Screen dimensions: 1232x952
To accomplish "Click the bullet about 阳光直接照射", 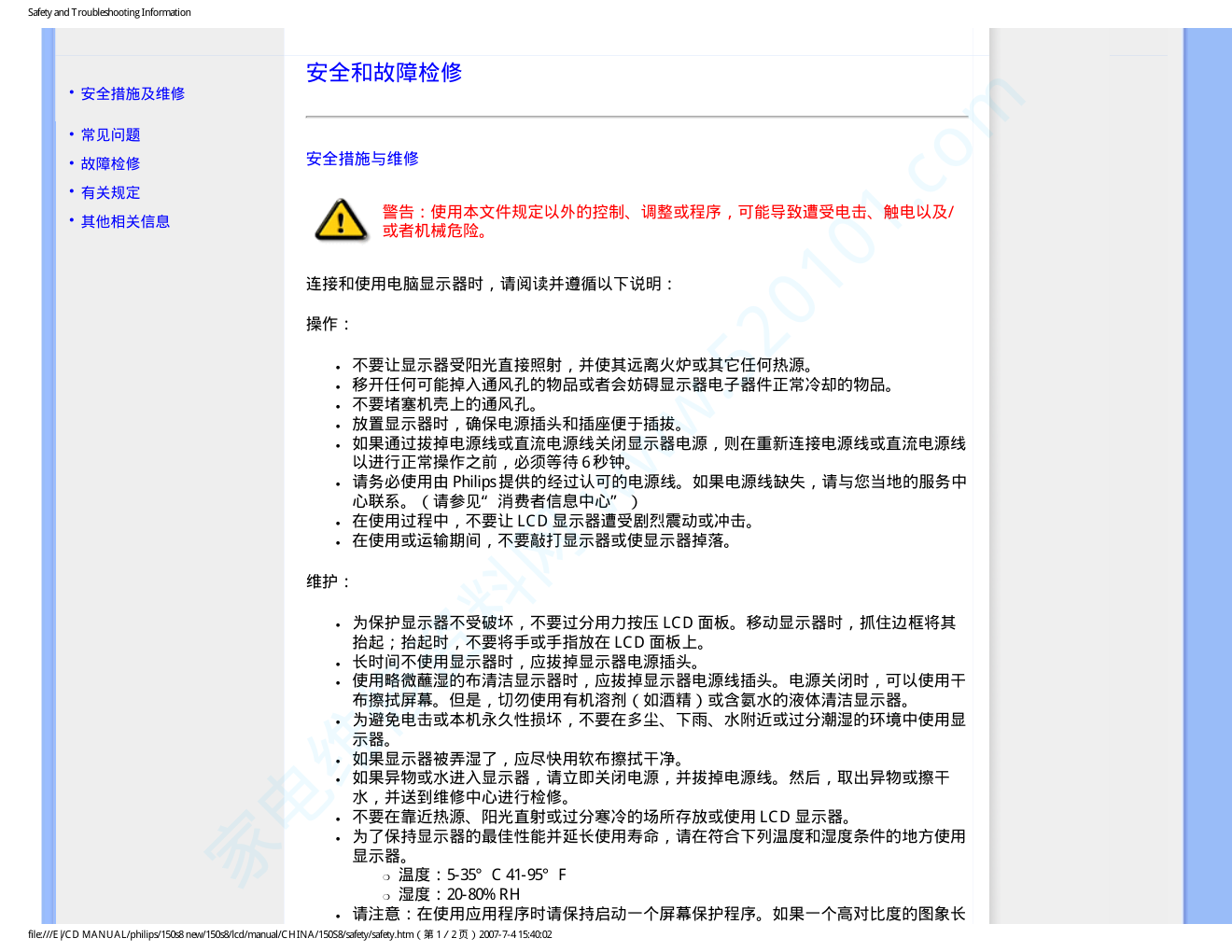I will (x=583, y=365).
